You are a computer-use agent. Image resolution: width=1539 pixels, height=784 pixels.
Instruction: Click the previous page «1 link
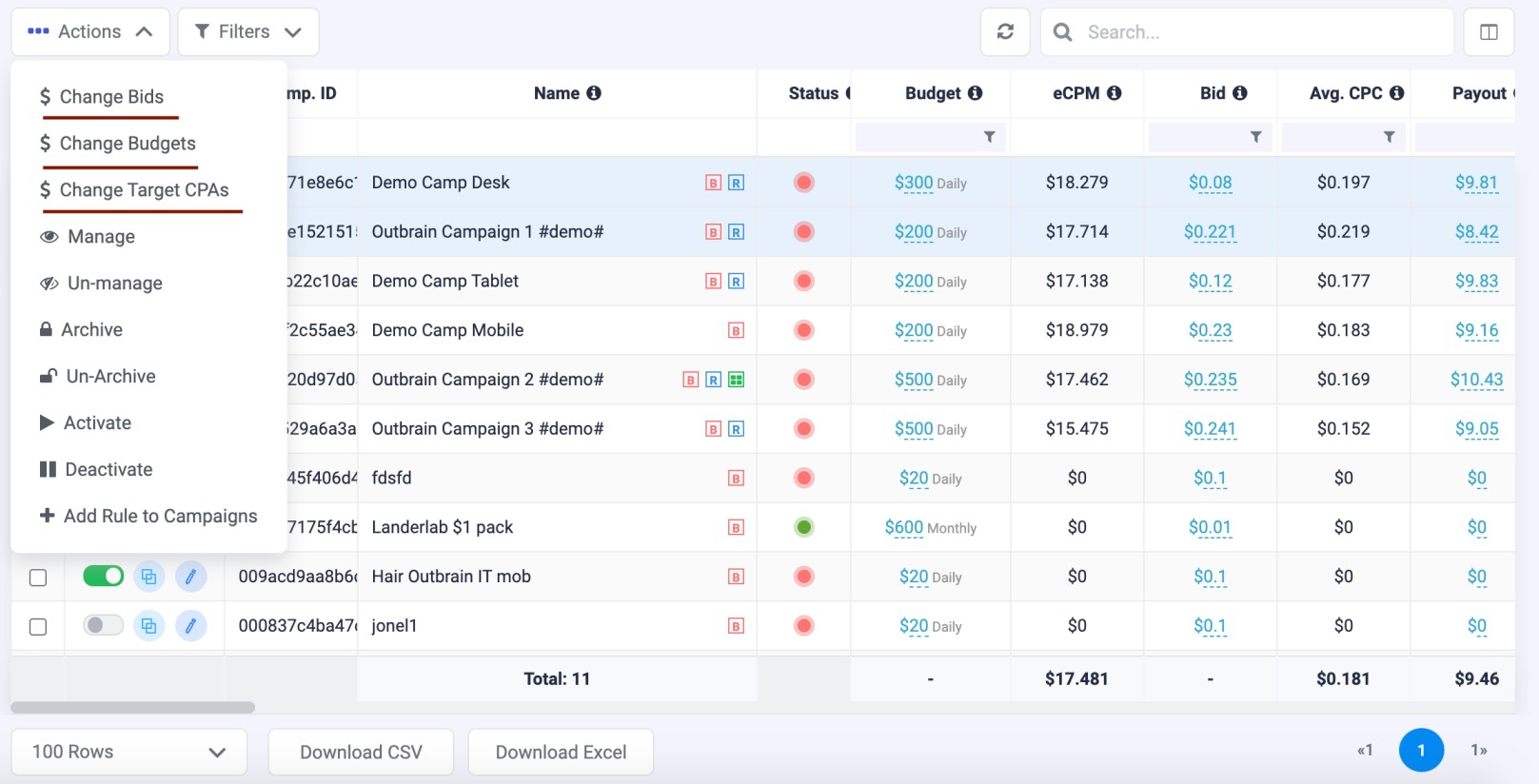click(x=1365, y=751)
